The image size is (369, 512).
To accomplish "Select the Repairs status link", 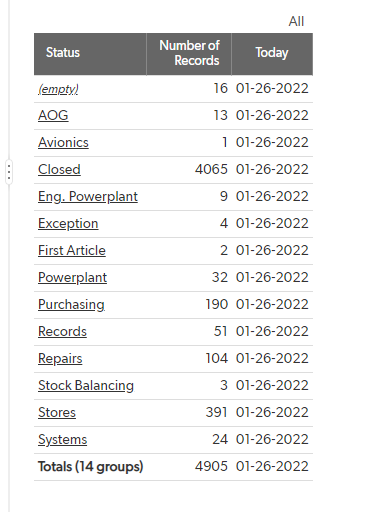I will click(x=60, y=359).
